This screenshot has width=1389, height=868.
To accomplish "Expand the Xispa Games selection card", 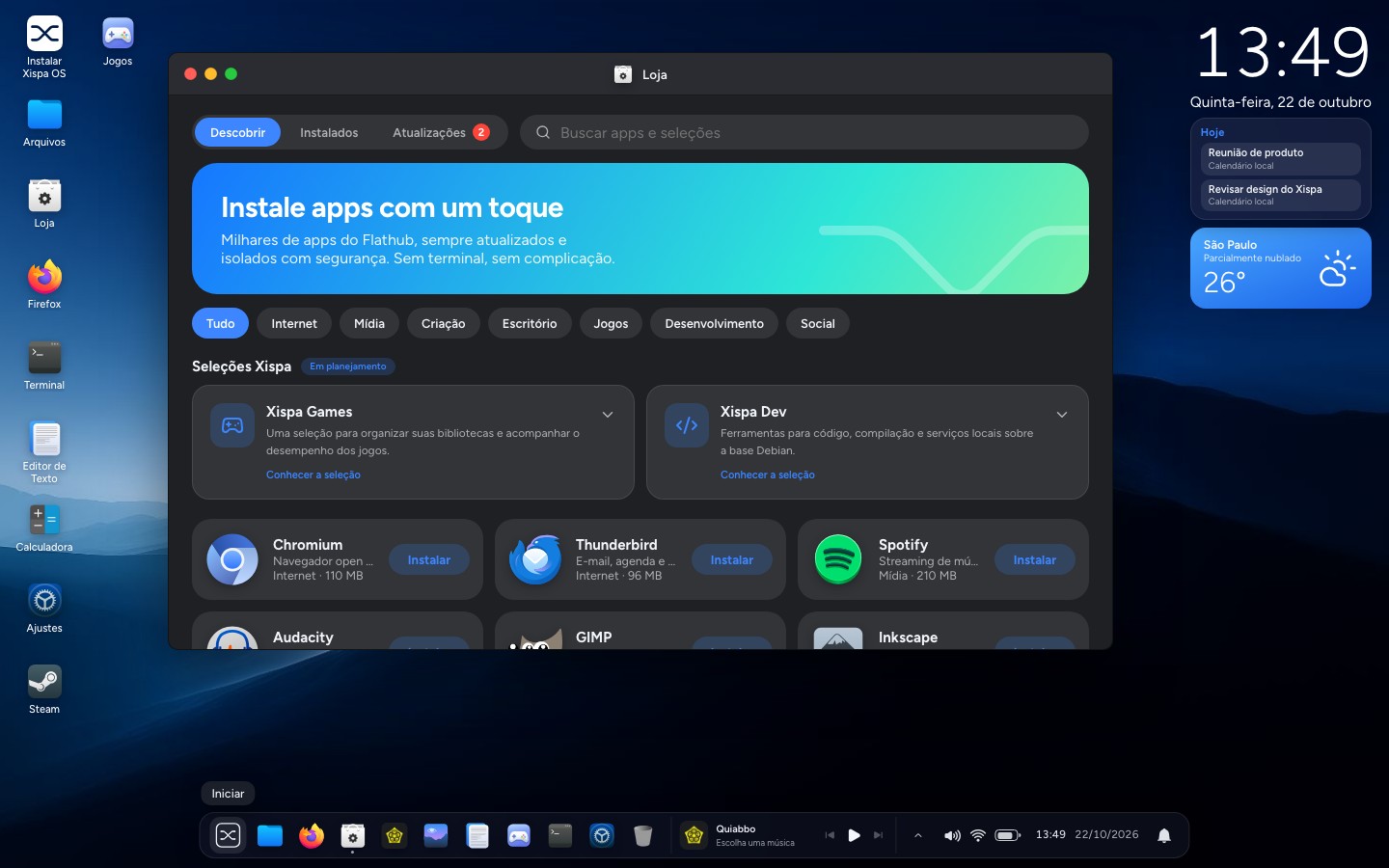I will pos(608,415).
